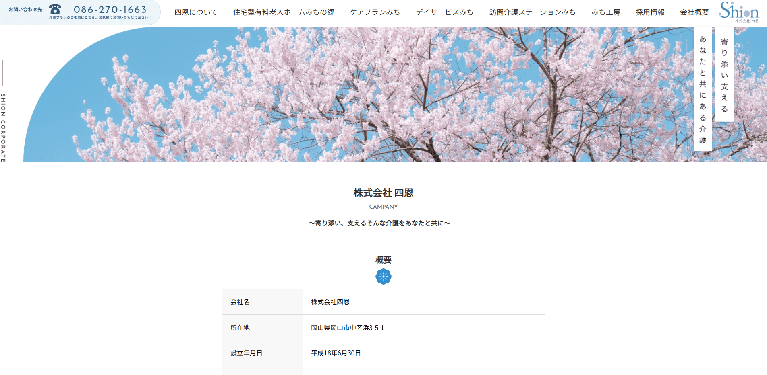This screenshot has width=767, height=375.
Task: Open the 四恩について menu item
Action: point(195,12)
